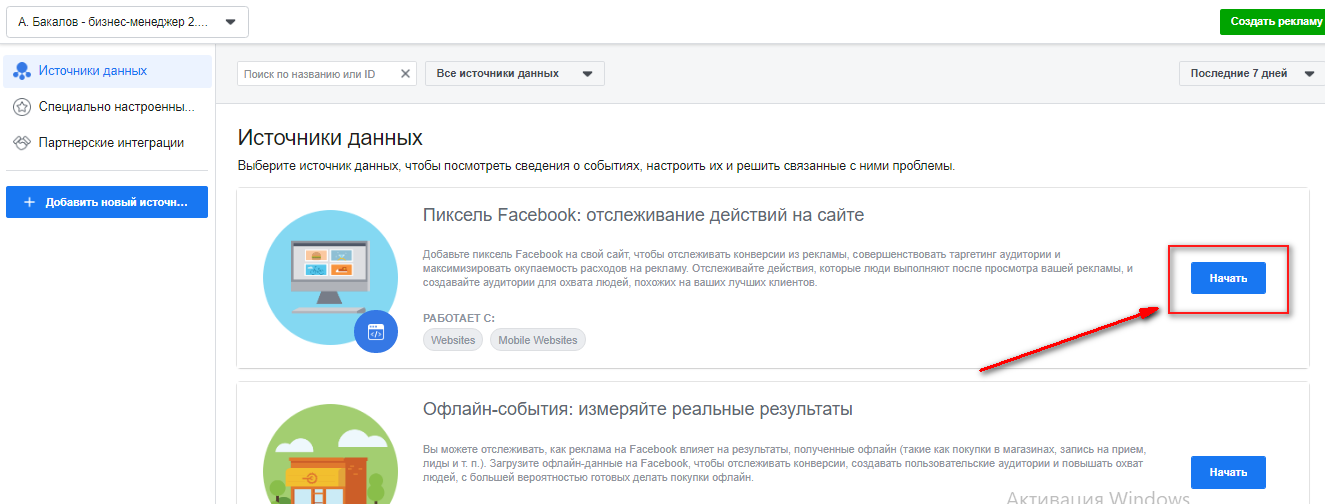This screenshot has width=1325, height=504.
Task: Click 'Добавить новый источник' button
Action: (x=107, y=202)
